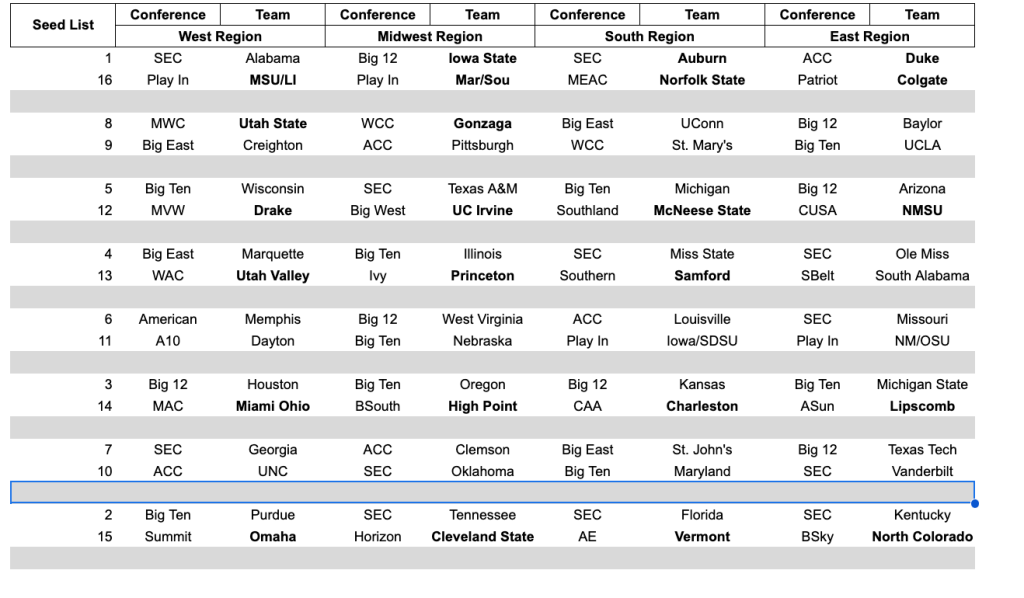Select the Alabama team cell

click(x=273, y=58)
